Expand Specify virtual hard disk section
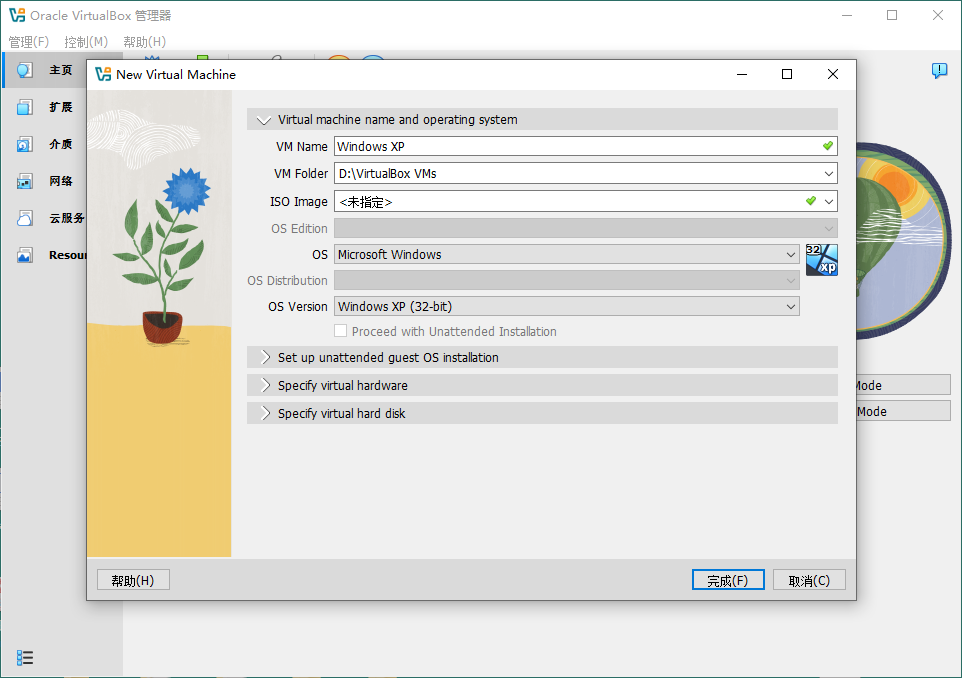This screenshot has height=678, width=962. [x=341, y=413]
